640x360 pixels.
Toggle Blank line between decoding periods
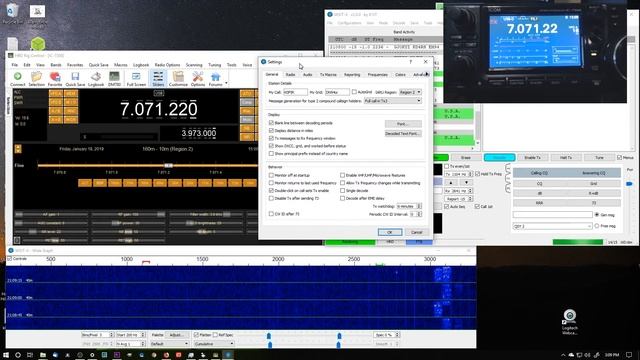pyautogui.click(x=271, y=123)
